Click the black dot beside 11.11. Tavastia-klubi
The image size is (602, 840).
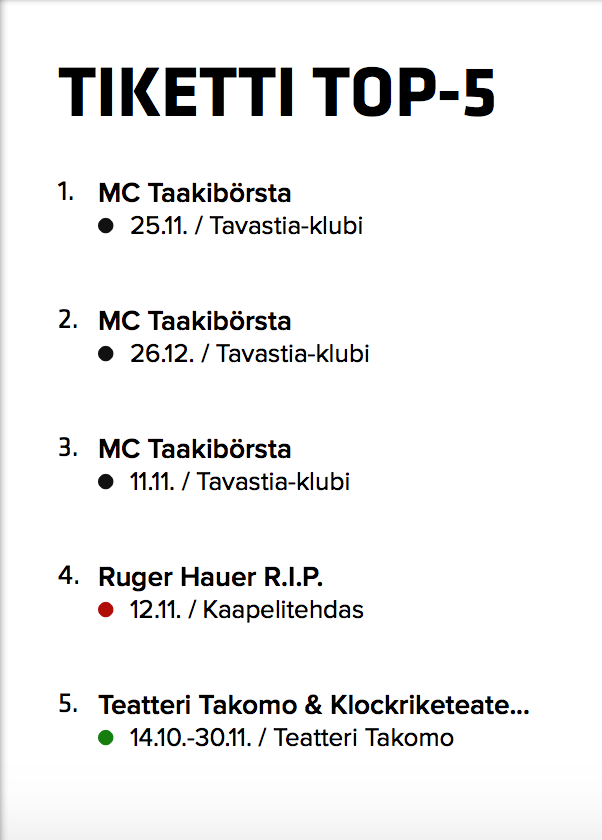tap(106, 482)
